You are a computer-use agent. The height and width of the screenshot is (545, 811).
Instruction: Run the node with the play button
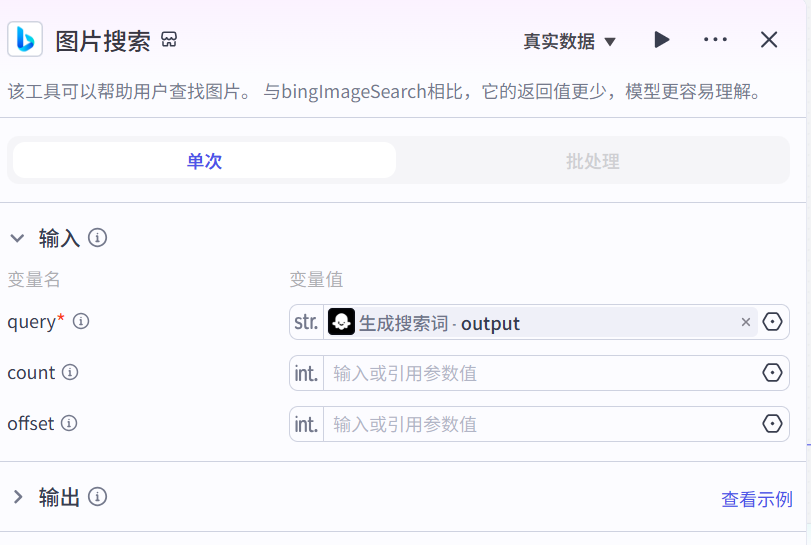click(661, 40)
